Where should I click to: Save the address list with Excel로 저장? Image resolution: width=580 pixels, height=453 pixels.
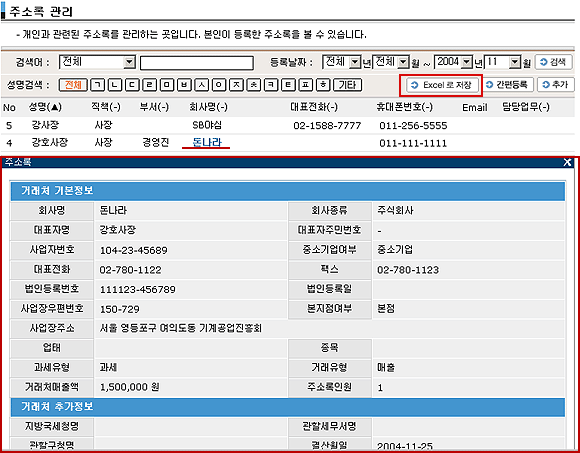[x=442, y=85]
